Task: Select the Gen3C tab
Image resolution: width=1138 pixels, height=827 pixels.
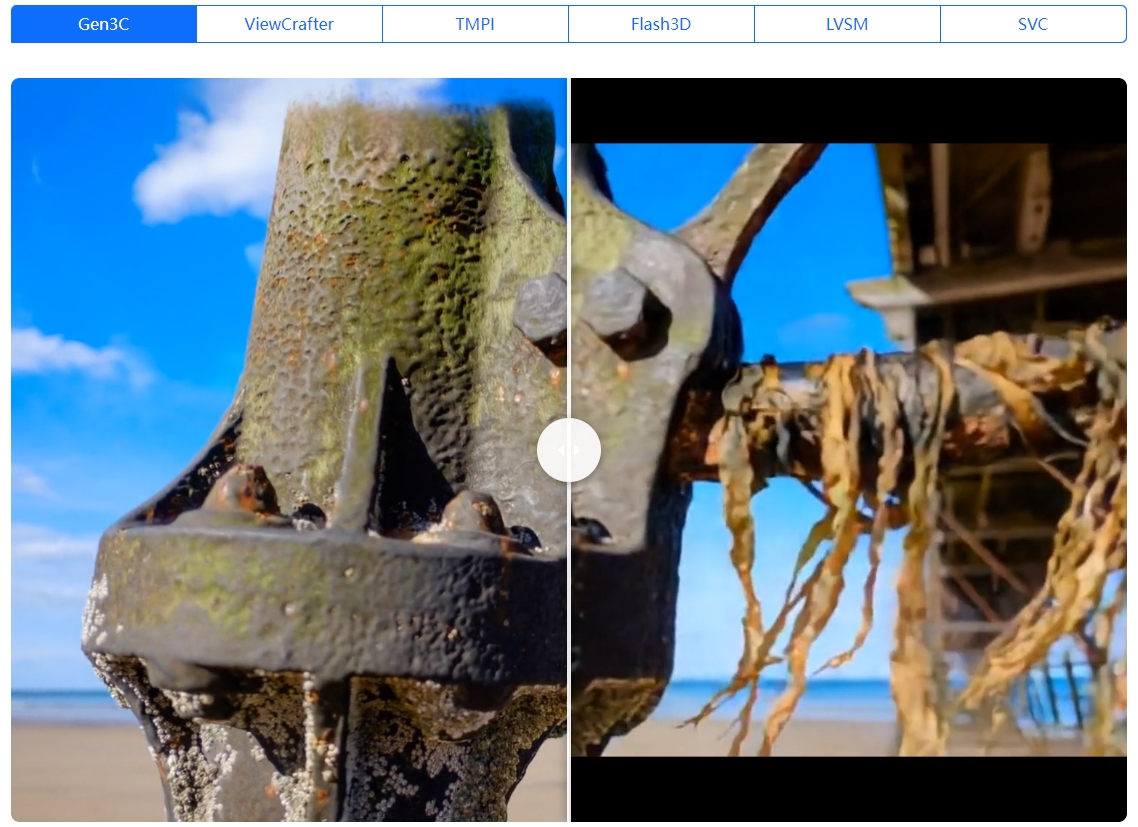Action: pyautogui.click(x=104, y=24)
